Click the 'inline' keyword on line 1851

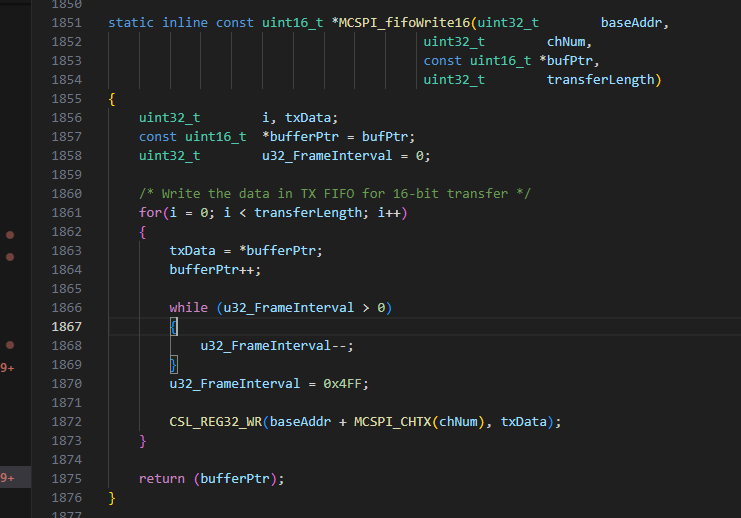tap(185, 23)
